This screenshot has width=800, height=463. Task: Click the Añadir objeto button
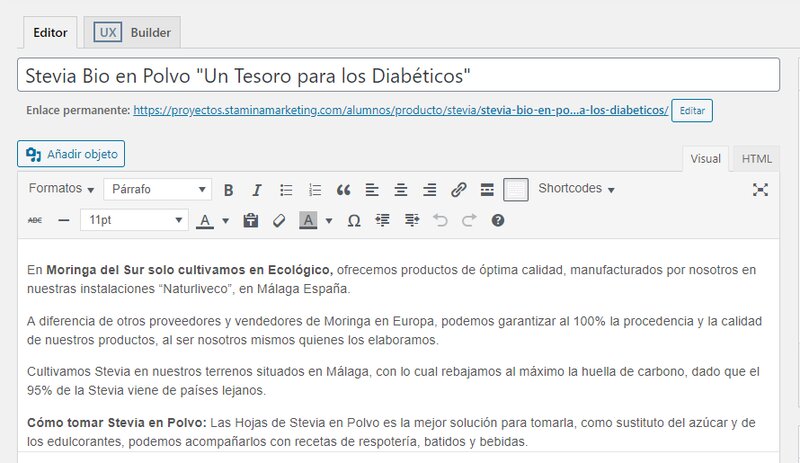[x=71, y=154]
